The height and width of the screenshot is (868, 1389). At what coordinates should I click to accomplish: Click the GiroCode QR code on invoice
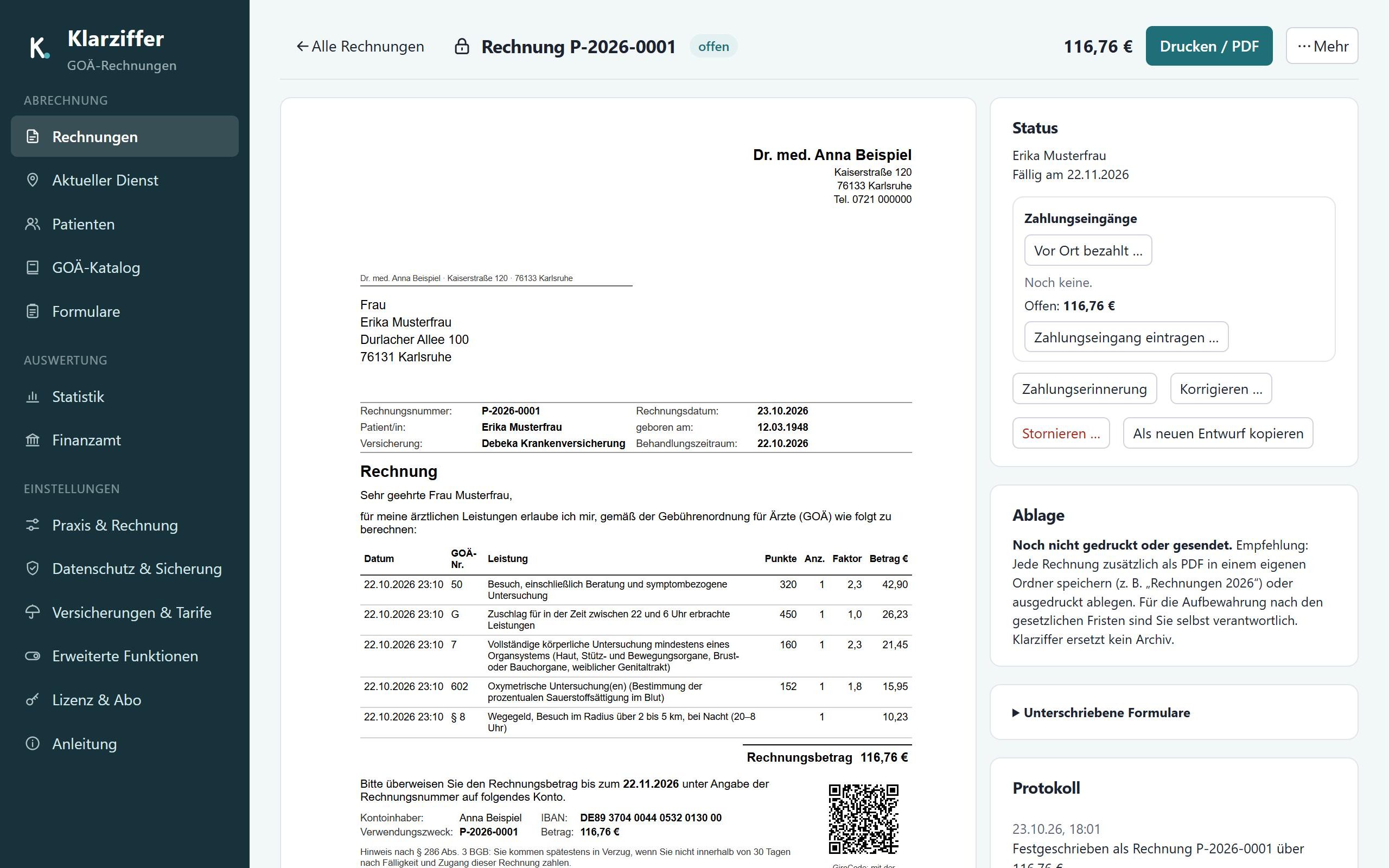pyautogui.click(x=863, y=819)
